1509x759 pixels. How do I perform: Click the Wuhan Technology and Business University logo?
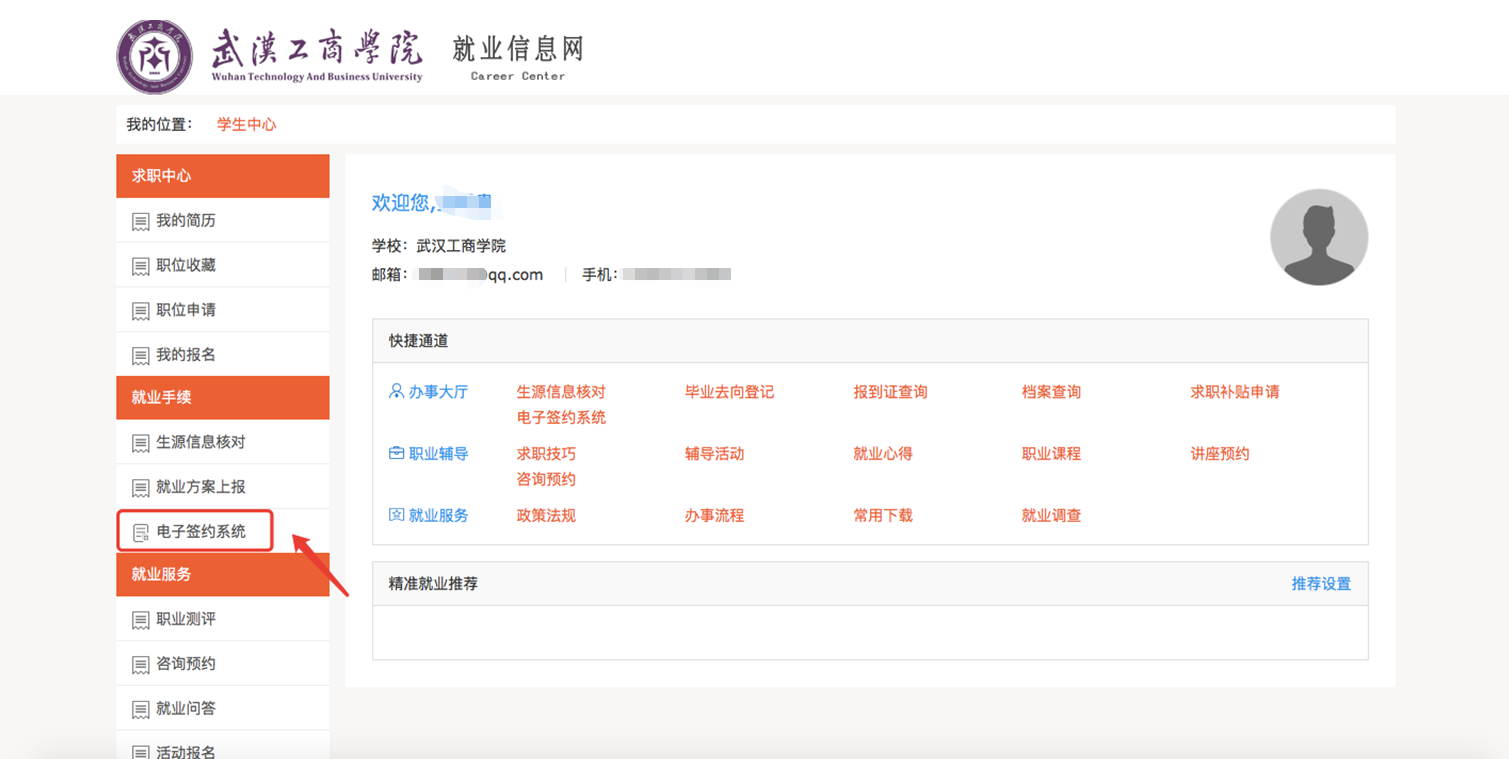[x=155, y=57]
